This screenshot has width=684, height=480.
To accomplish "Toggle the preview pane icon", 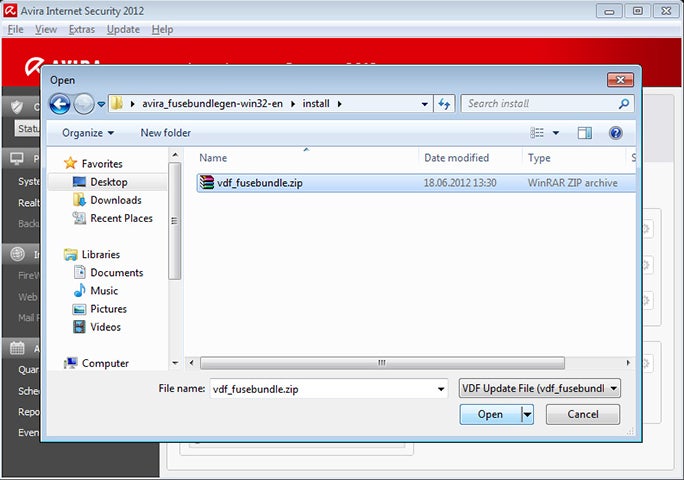I will click(x=585, y=133).
